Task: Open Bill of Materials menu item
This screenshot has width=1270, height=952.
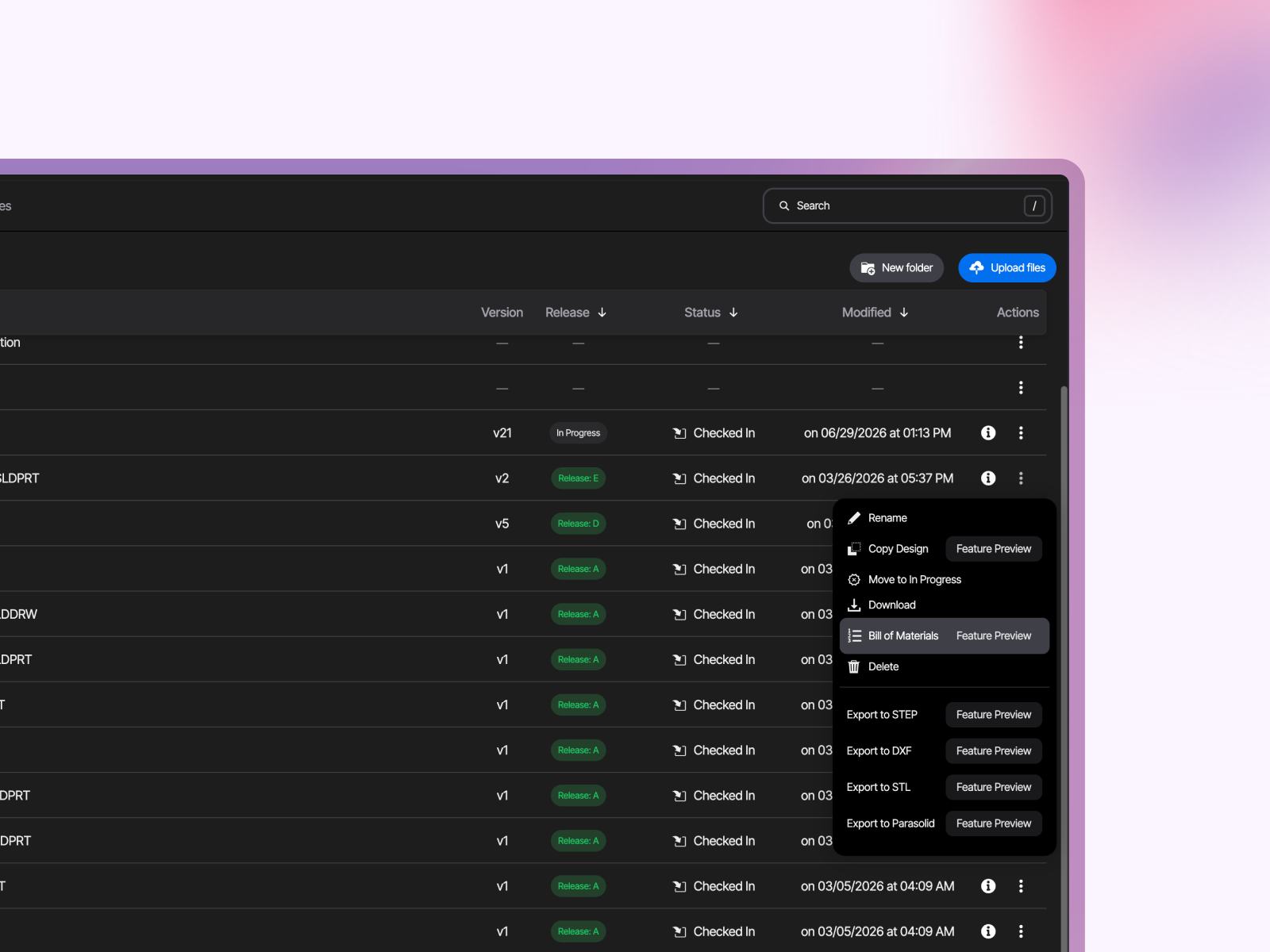Action: (945, 636)
